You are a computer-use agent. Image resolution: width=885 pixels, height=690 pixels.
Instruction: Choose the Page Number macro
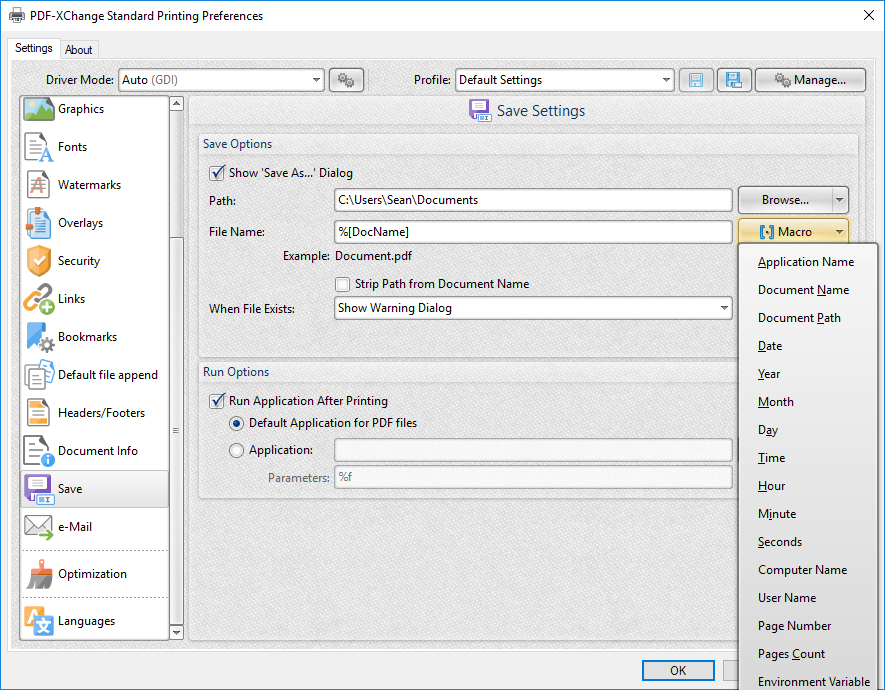(x=808, y=626)
